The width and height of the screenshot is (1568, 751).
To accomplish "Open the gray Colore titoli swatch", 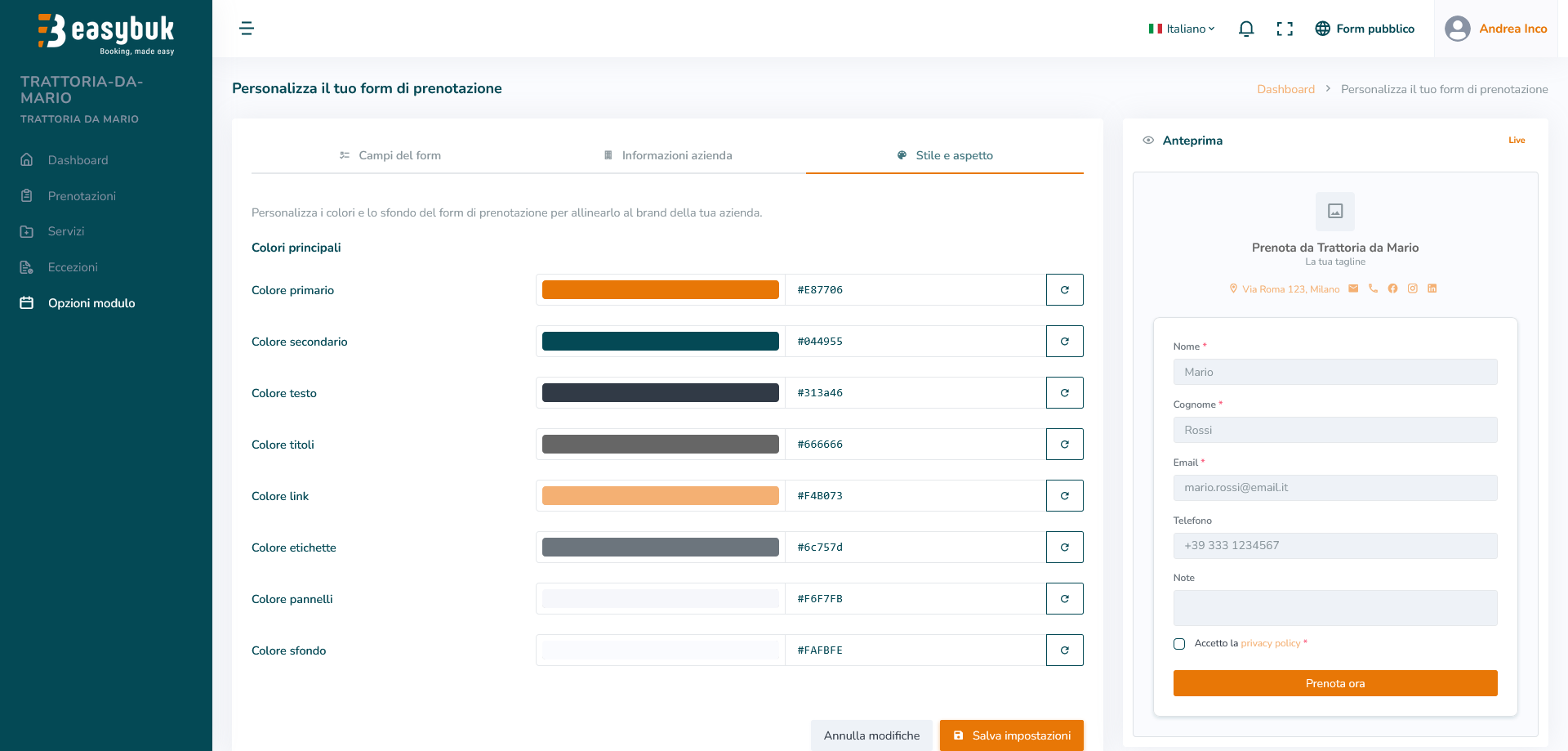I will pyautogui.click(x=661, y=445).
